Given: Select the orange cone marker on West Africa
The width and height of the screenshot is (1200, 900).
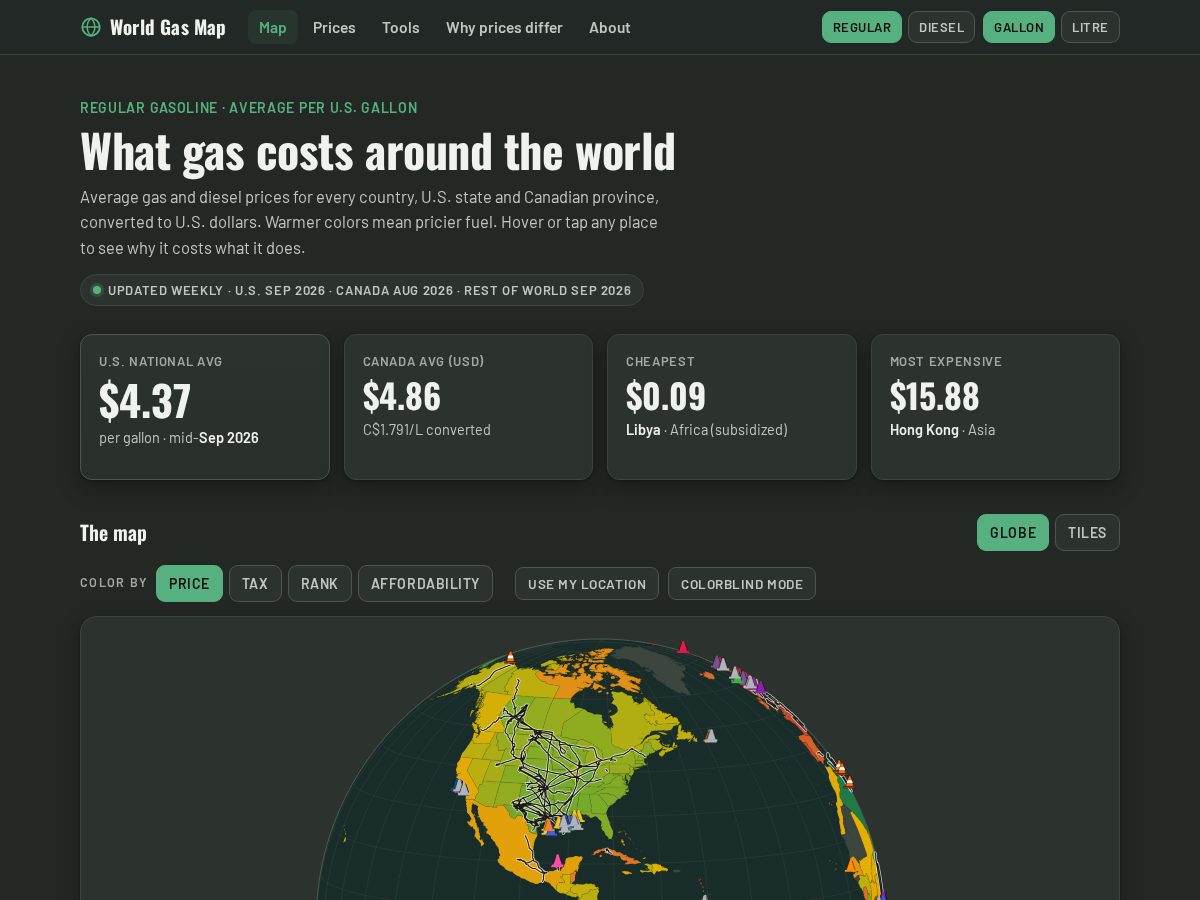Looking at the screenshot, I should coord(852,865).
